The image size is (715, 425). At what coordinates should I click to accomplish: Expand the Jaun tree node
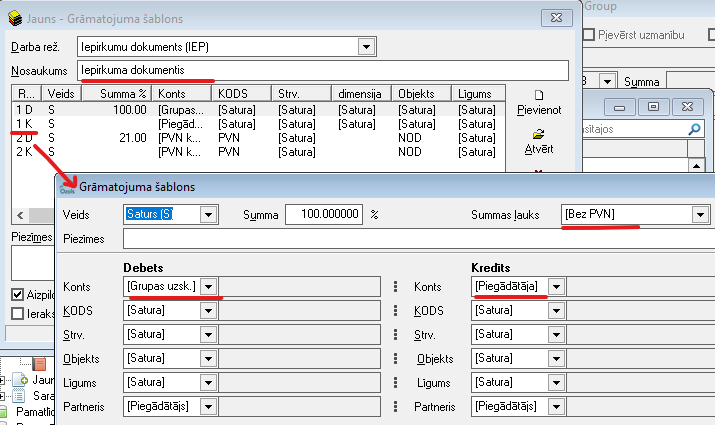[x=2, y=379]
